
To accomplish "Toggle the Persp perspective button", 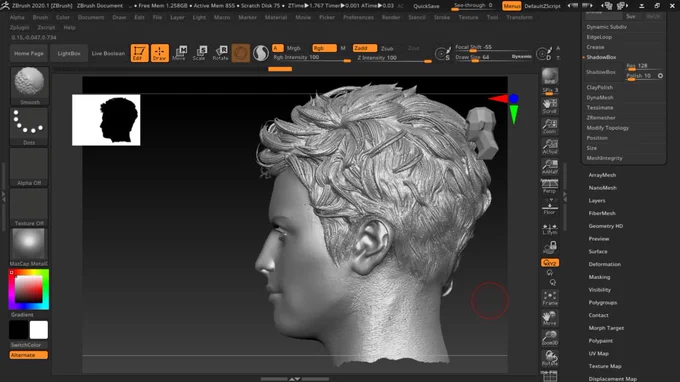I will tap(549, 186).
